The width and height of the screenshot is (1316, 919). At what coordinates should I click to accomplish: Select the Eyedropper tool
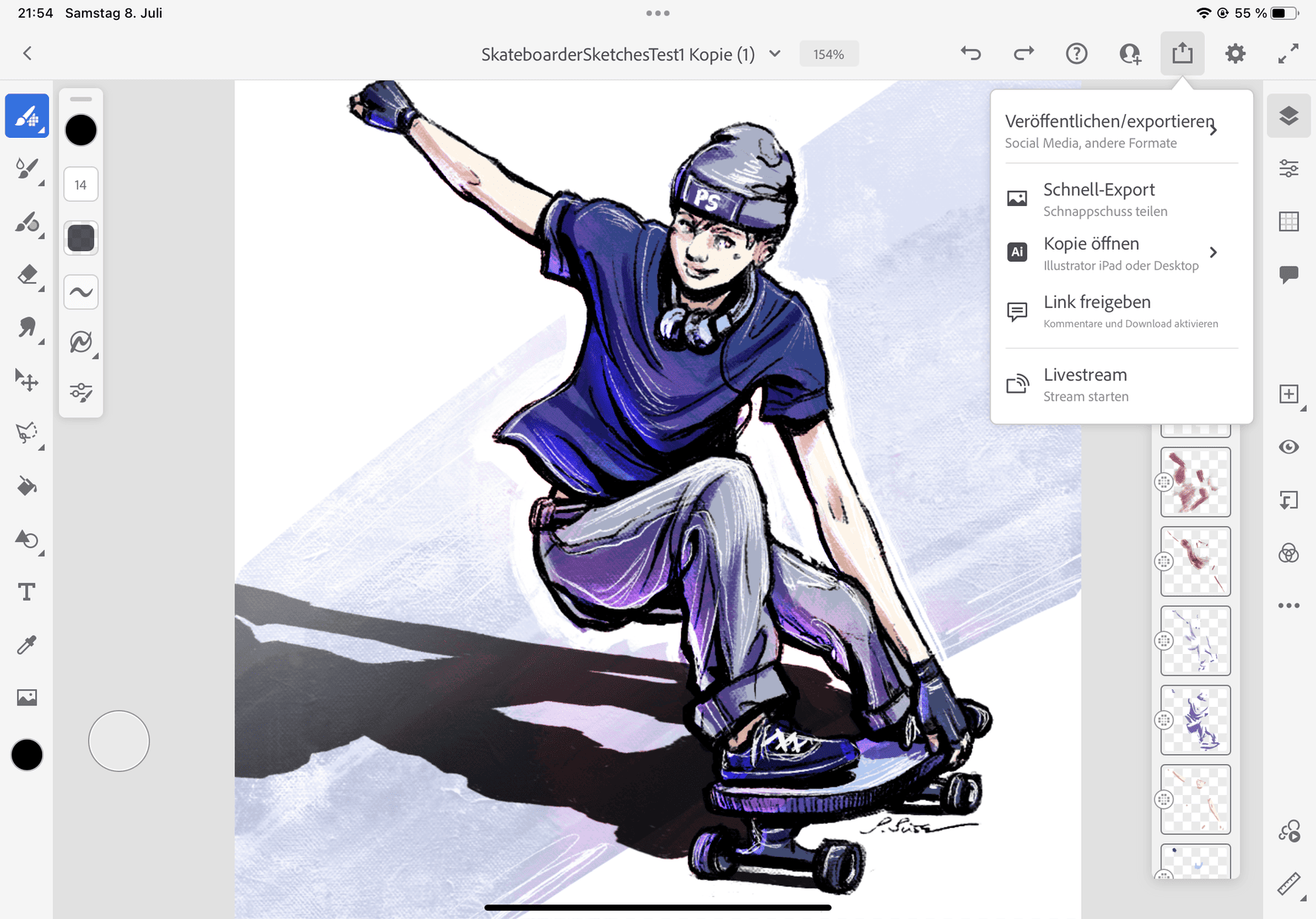pyautogui.click(x=27, y=645)
